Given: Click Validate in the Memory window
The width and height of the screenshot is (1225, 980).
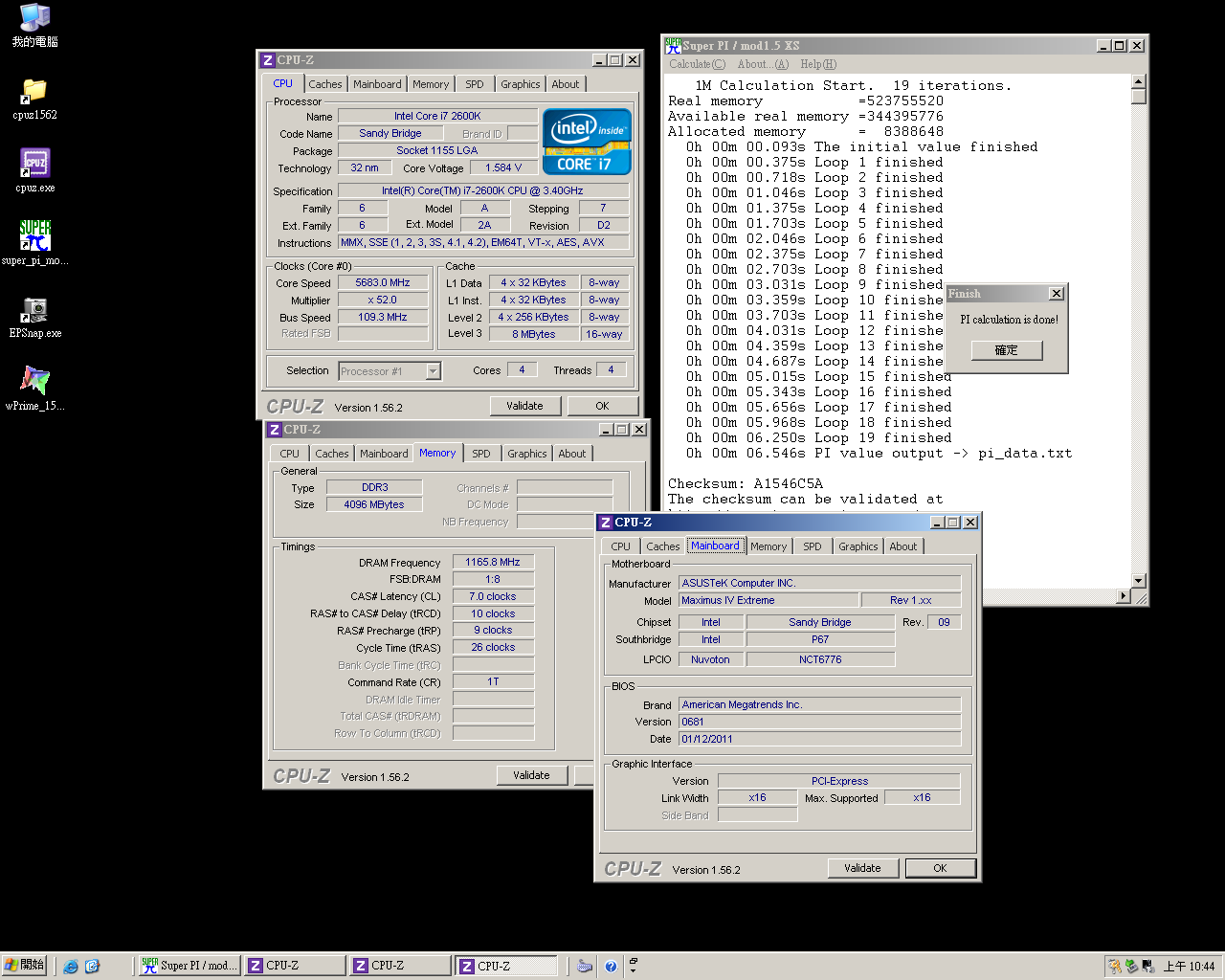Looking at the screenshot, I should coord(531,775).
